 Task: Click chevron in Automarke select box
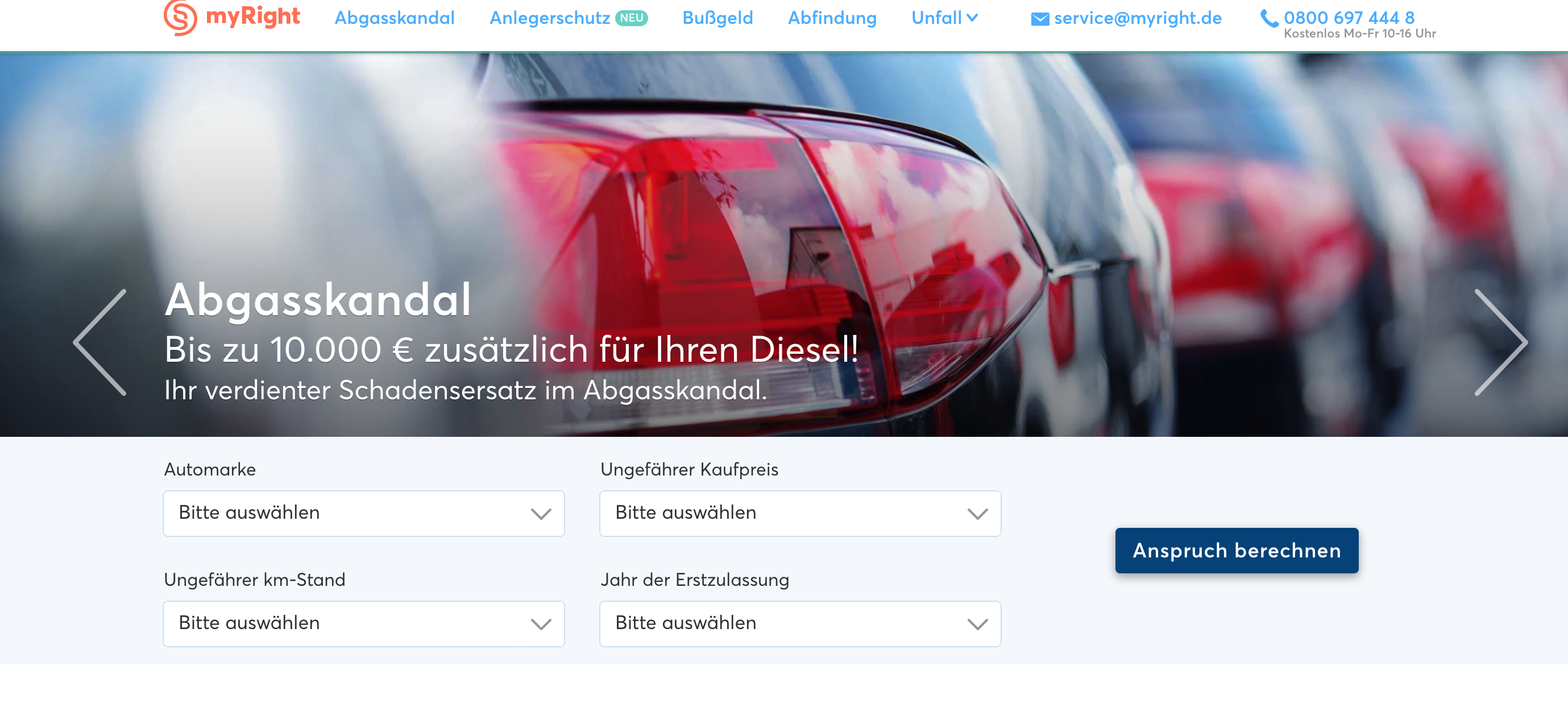click(541, 514)
